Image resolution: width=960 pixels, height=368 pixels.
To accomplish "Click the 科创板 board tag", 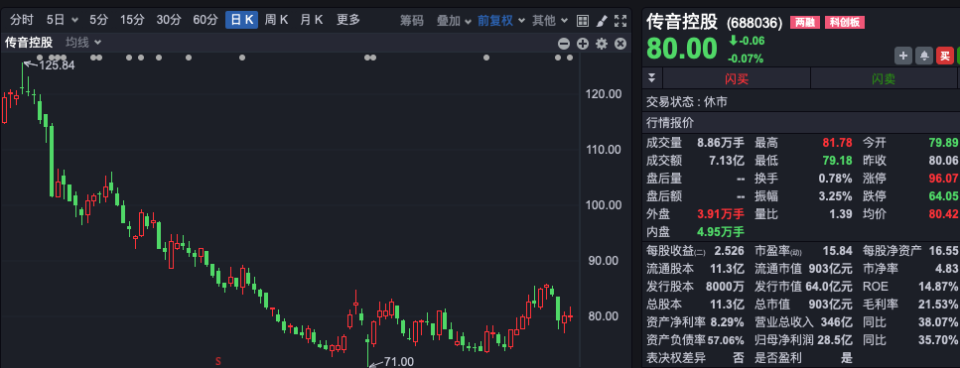I will pyautogui.click(x=844, y=23).
